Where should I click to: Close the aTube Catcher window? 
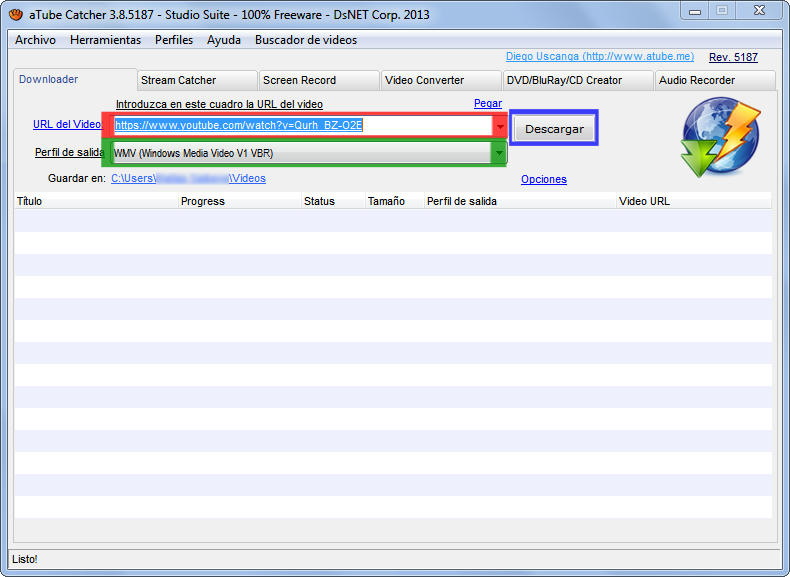[759, 11]
